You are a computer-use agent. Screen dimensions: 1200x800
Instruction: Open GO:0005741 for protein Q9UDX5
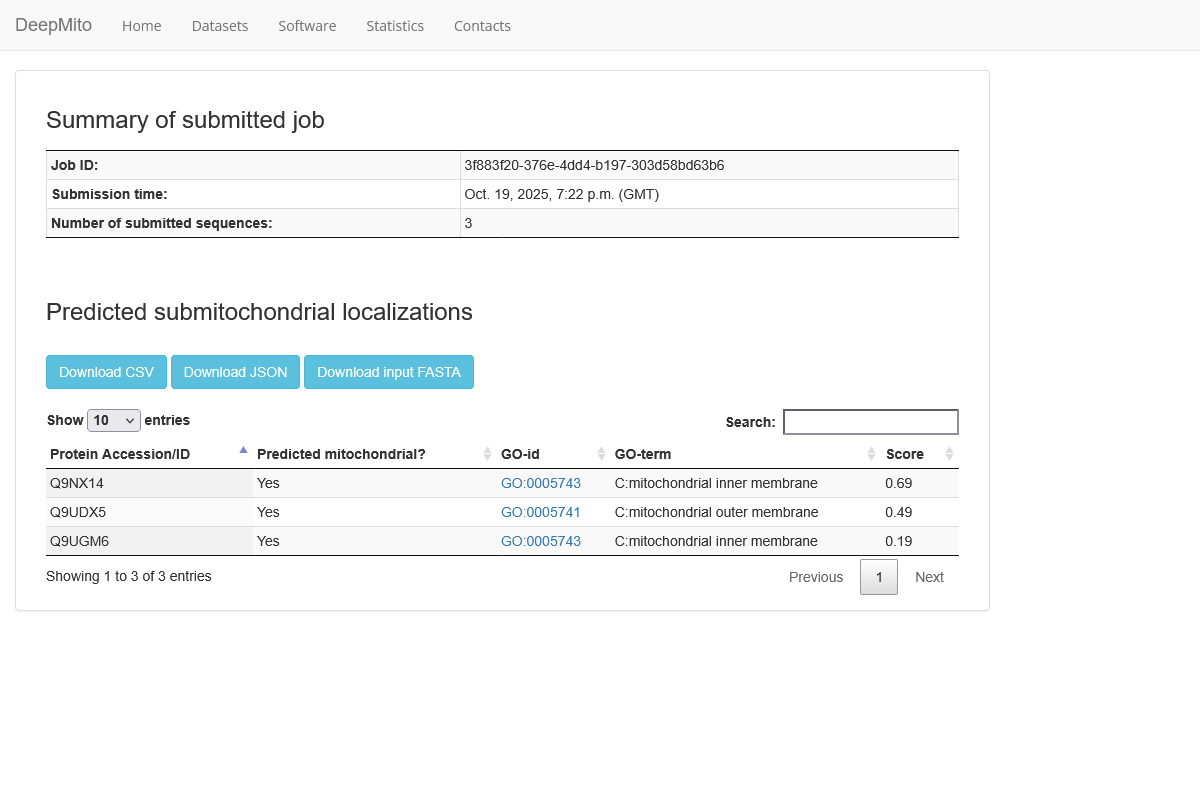tap(541, 512)
